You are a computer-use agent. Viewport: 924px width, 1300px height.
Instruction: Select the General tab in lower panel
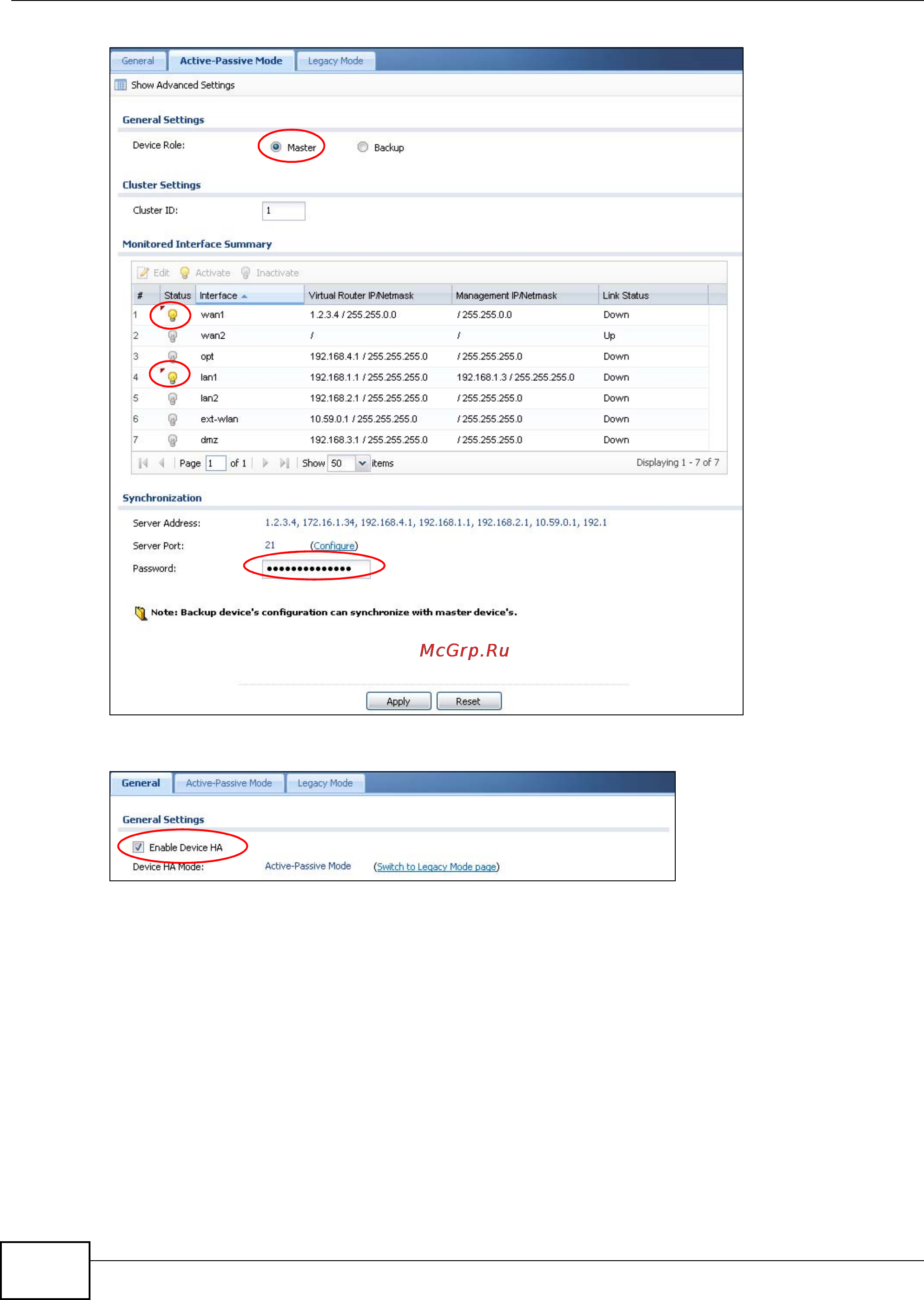pyautogui.click(x=141, y=783)
